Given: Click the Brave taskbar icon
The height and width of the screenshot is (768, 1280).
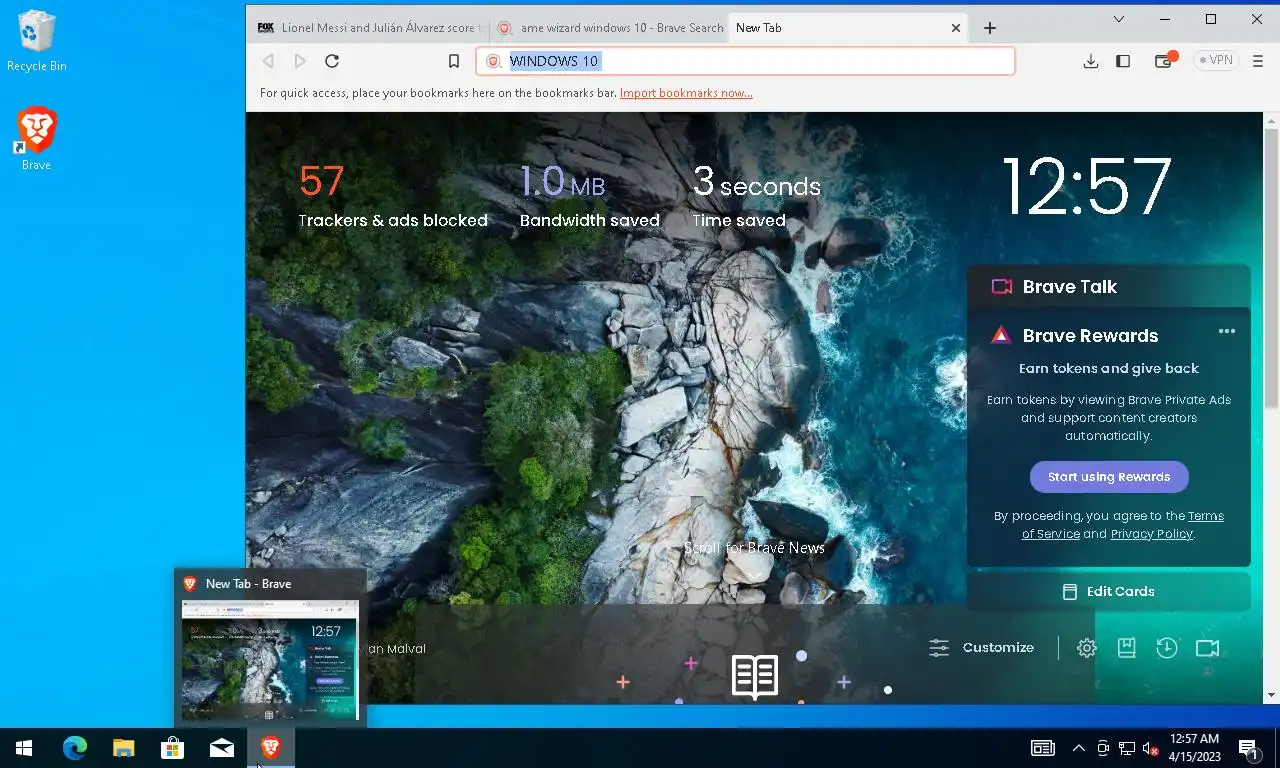Looking at the screenshot, I should pyautogui.click(x=271, y=748).
